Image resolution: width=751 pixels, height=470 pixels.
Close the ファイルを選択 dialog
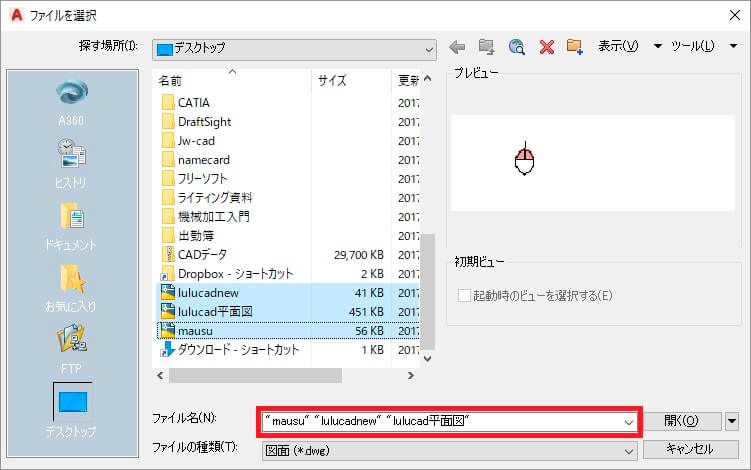735,15
